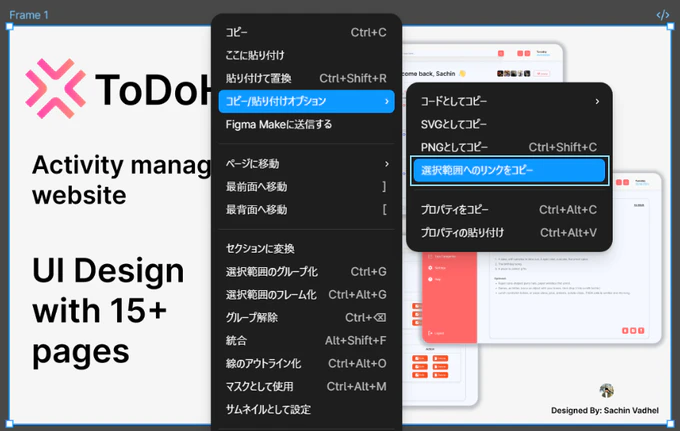The height and width of the screenshot is (431, 680).
Task: Click the 'website' text line
Action: (x=79, y=195)
